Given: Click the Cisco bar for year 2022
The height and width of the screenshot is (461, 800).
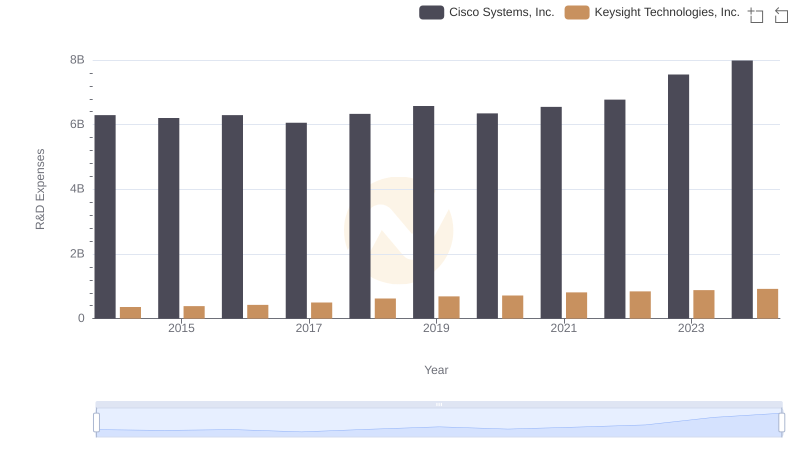Looking at the screenshot, I should tap(615, 209).
